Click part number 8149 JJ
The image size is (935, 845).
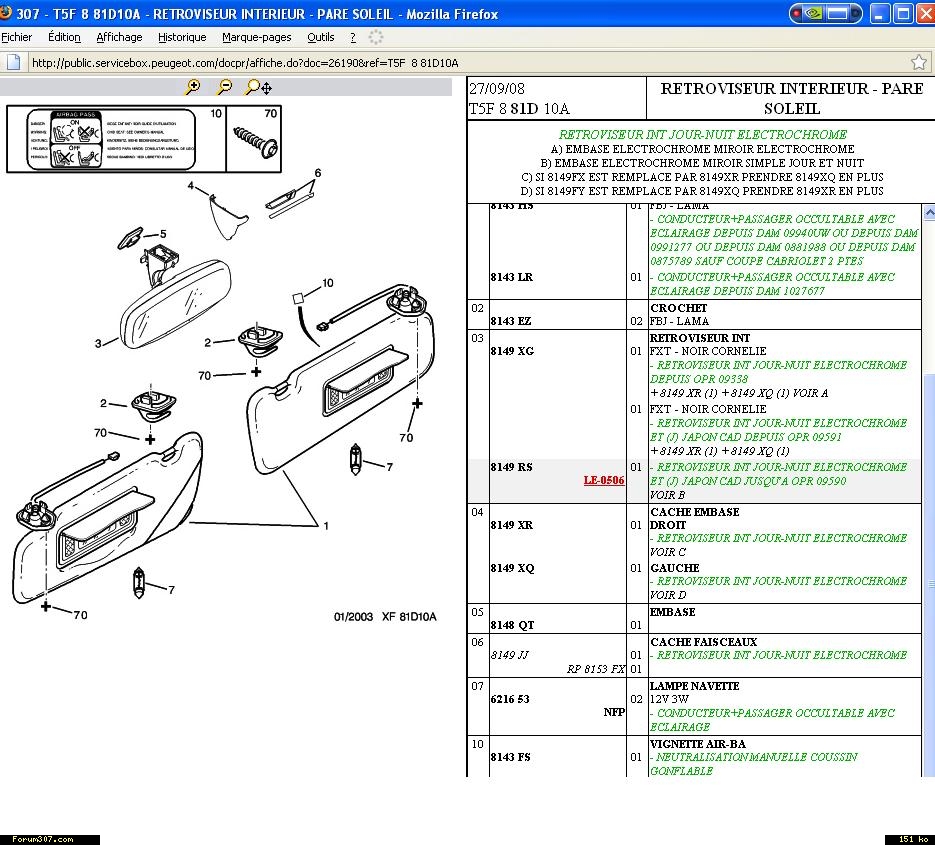click(509, 655)
